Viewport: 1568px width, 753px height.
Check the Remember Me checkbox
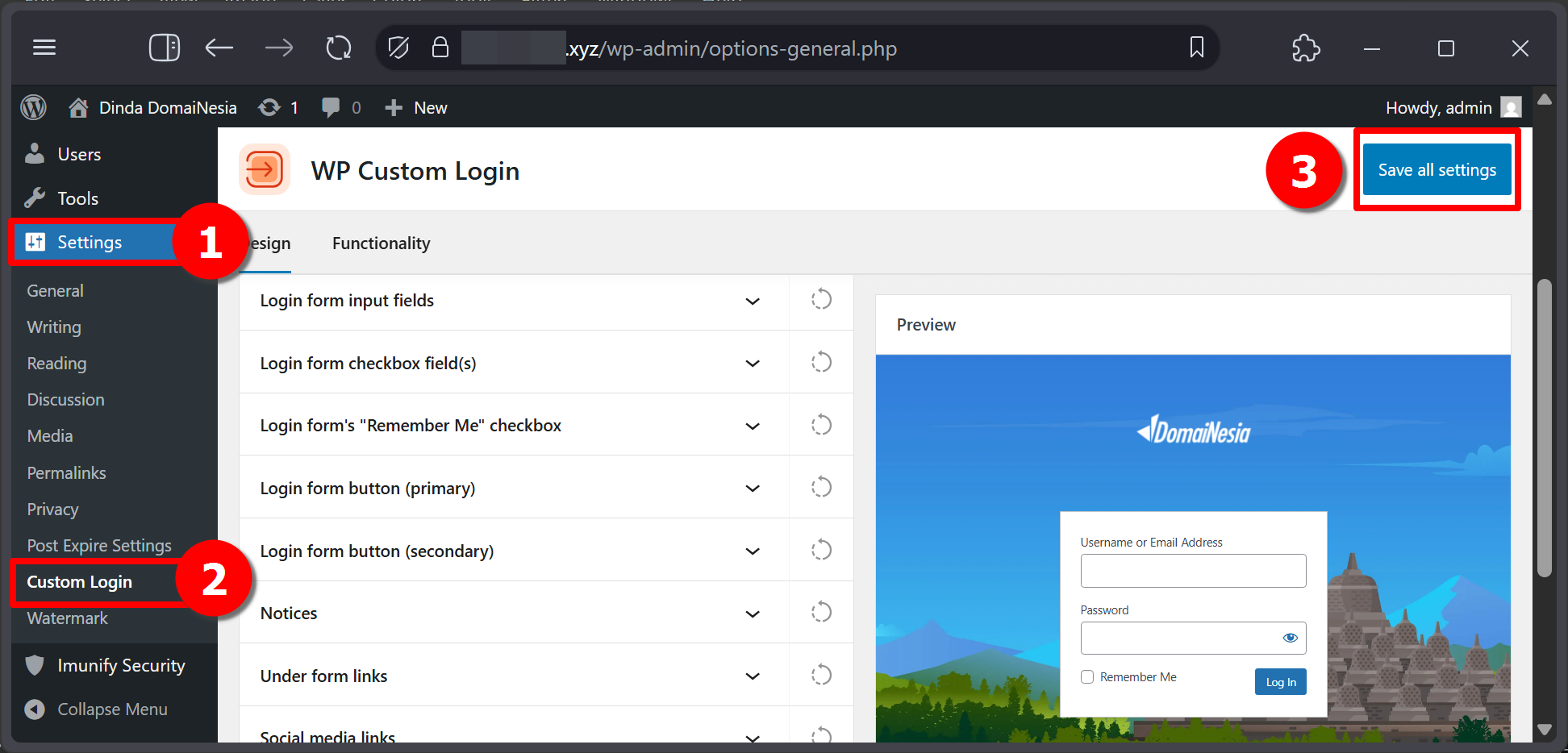coord(1087,677)
